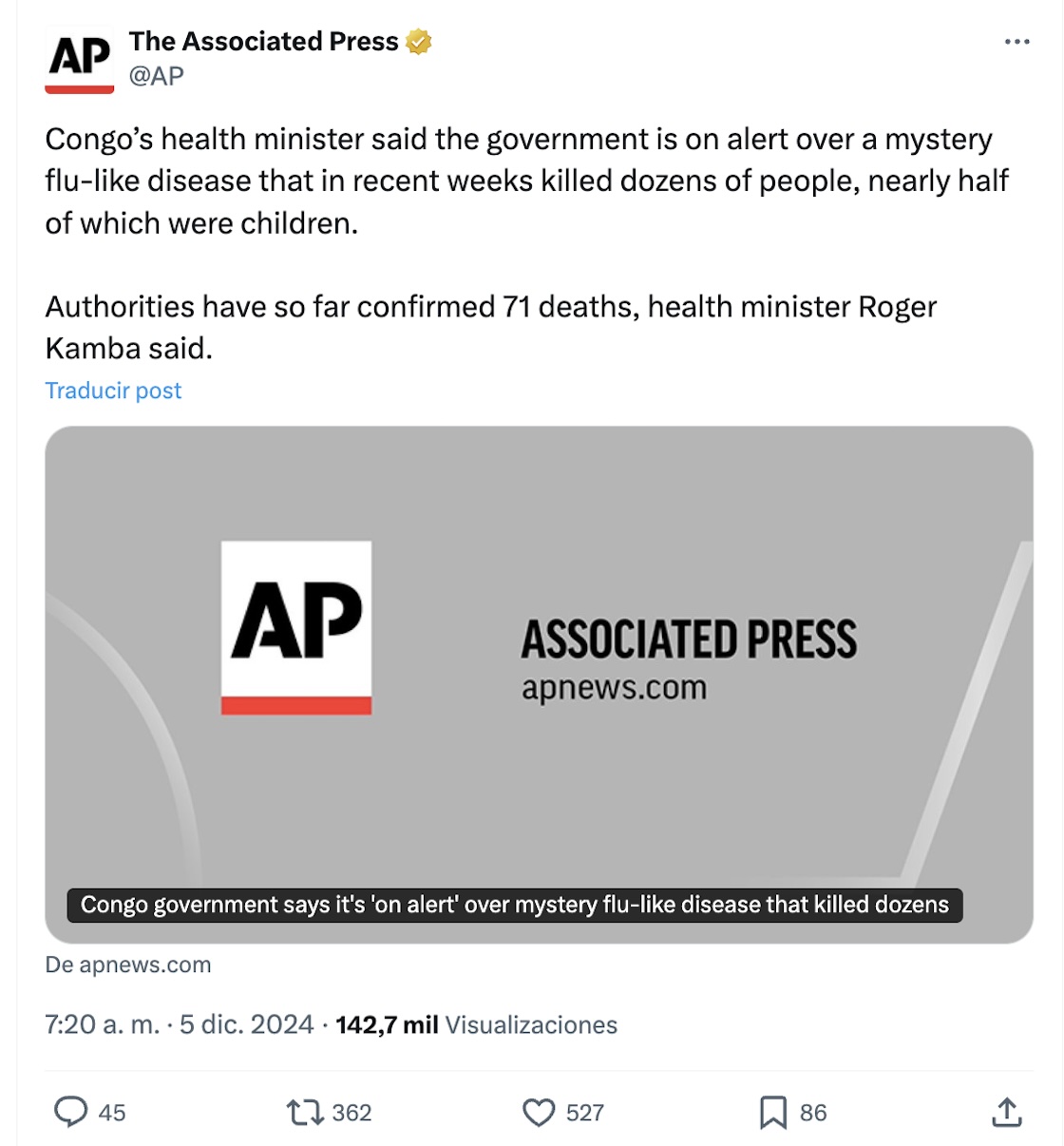Open the AP profile avatar
1064x1146 pixels.
tap(80, 59)
